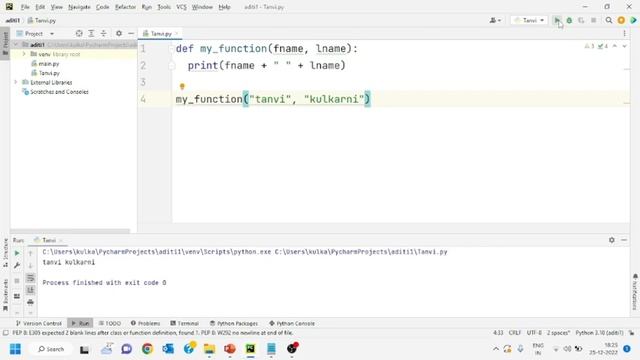Screen dimensions: 640x360
Task: Open the File menu
Action: click(25, 7)
